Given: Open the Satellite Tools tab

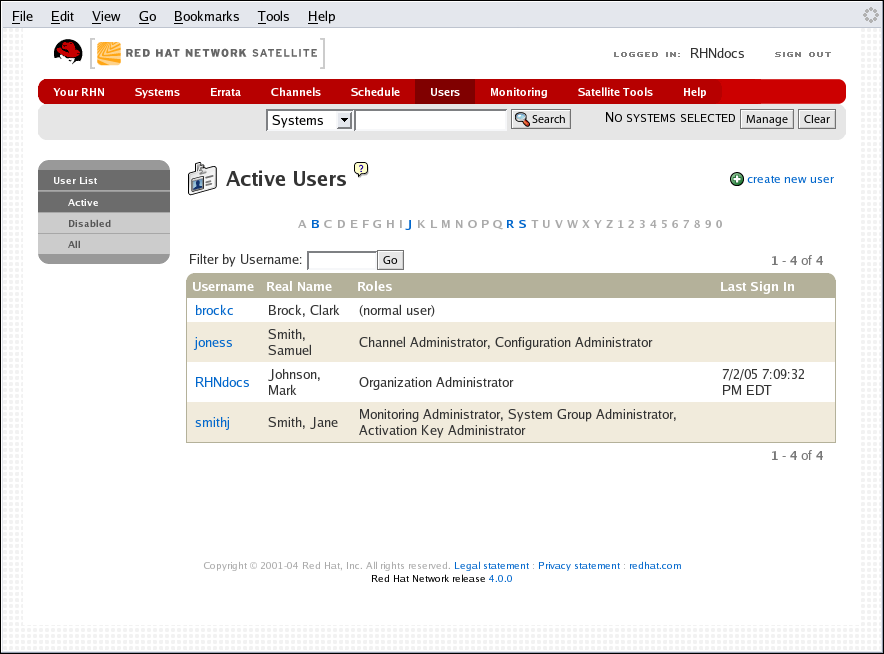Looking at the screenshot, I should pyautogui.click(x=615, y=92).
